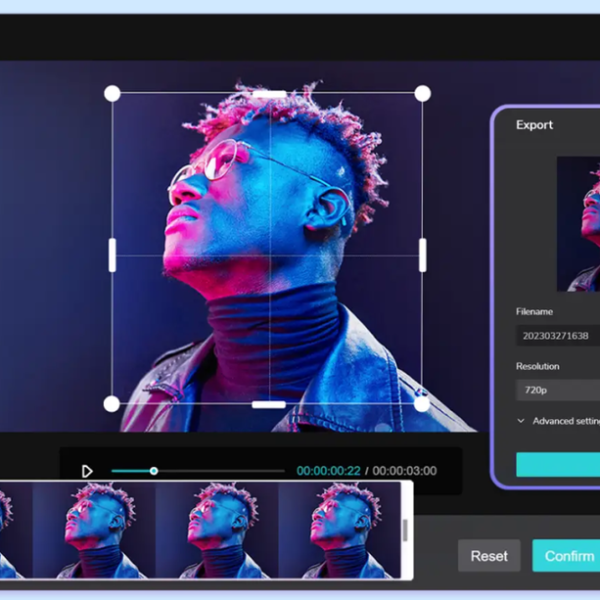Screen dimensions: 600x600
Task: Click the top edge crop handle
Action: pos(269,94)
